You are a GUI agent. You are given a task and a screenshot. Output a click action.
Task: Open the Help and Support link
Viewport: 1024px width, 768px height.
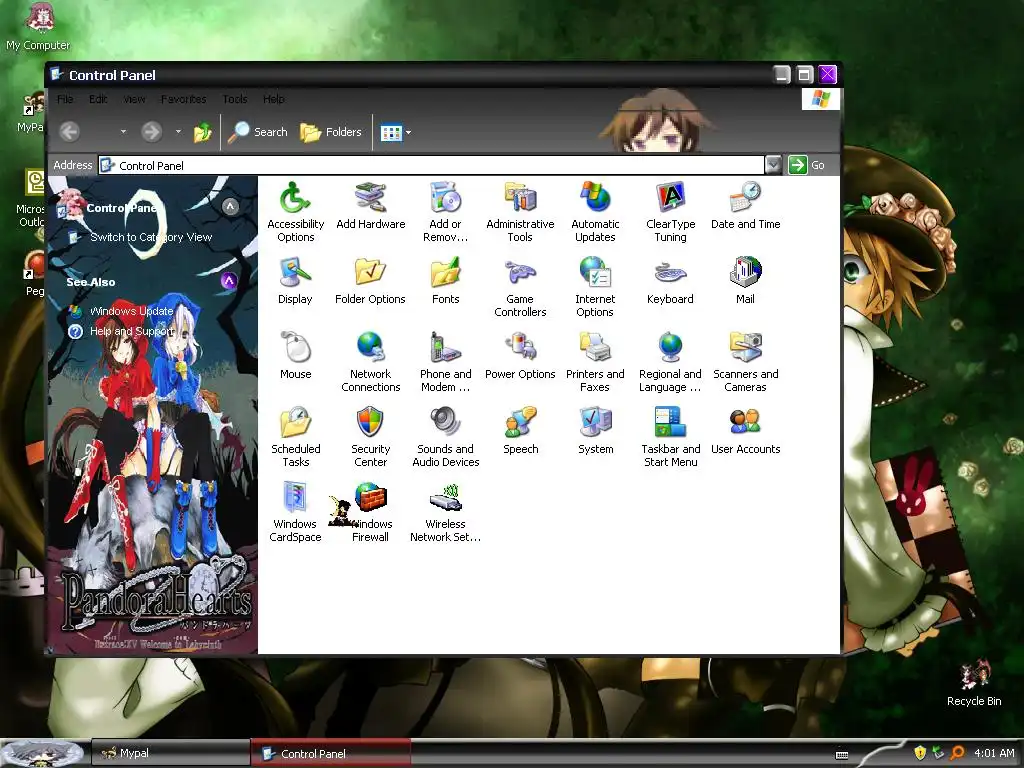pyautogui.click(x=132, y=332)
